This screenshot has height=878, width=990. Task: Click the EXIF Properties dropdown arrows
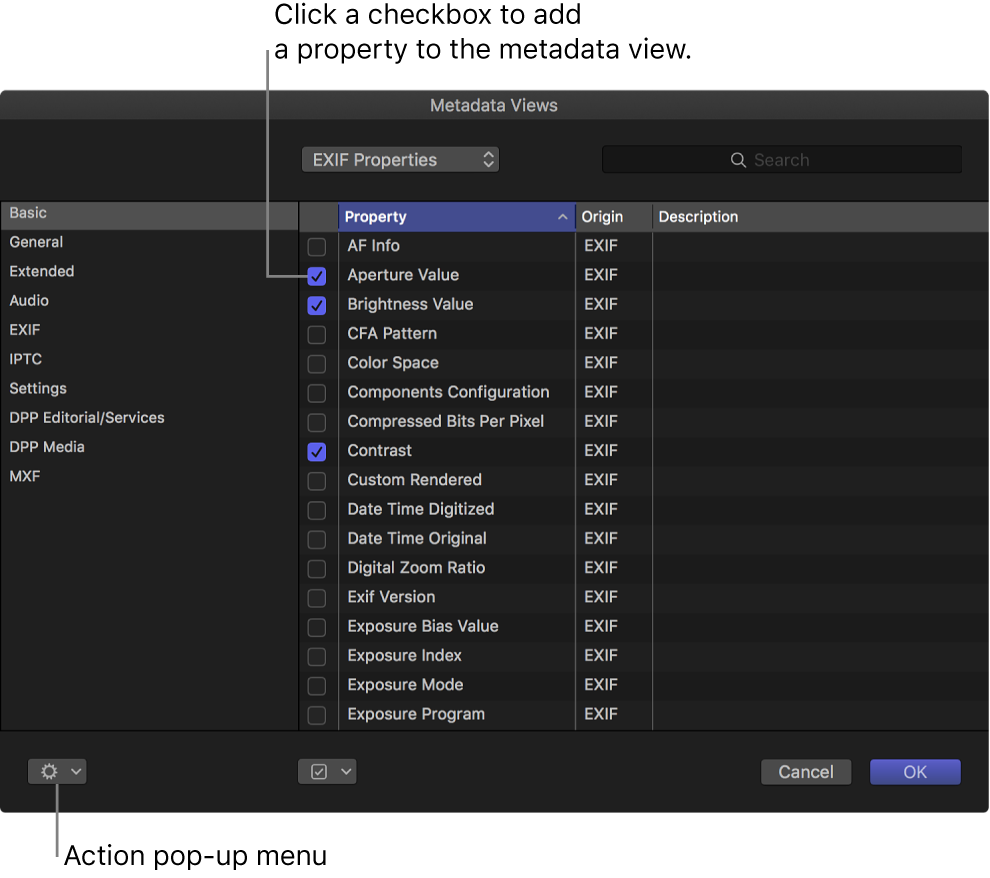click(487, 159)
